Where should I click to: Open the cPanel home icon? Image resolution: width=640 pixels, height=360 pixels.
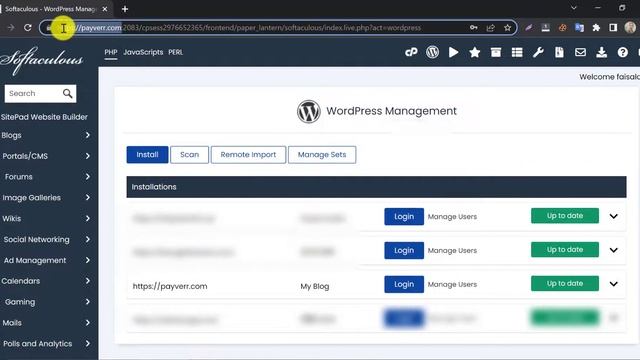pyautogui.click(x=411, y=52)
